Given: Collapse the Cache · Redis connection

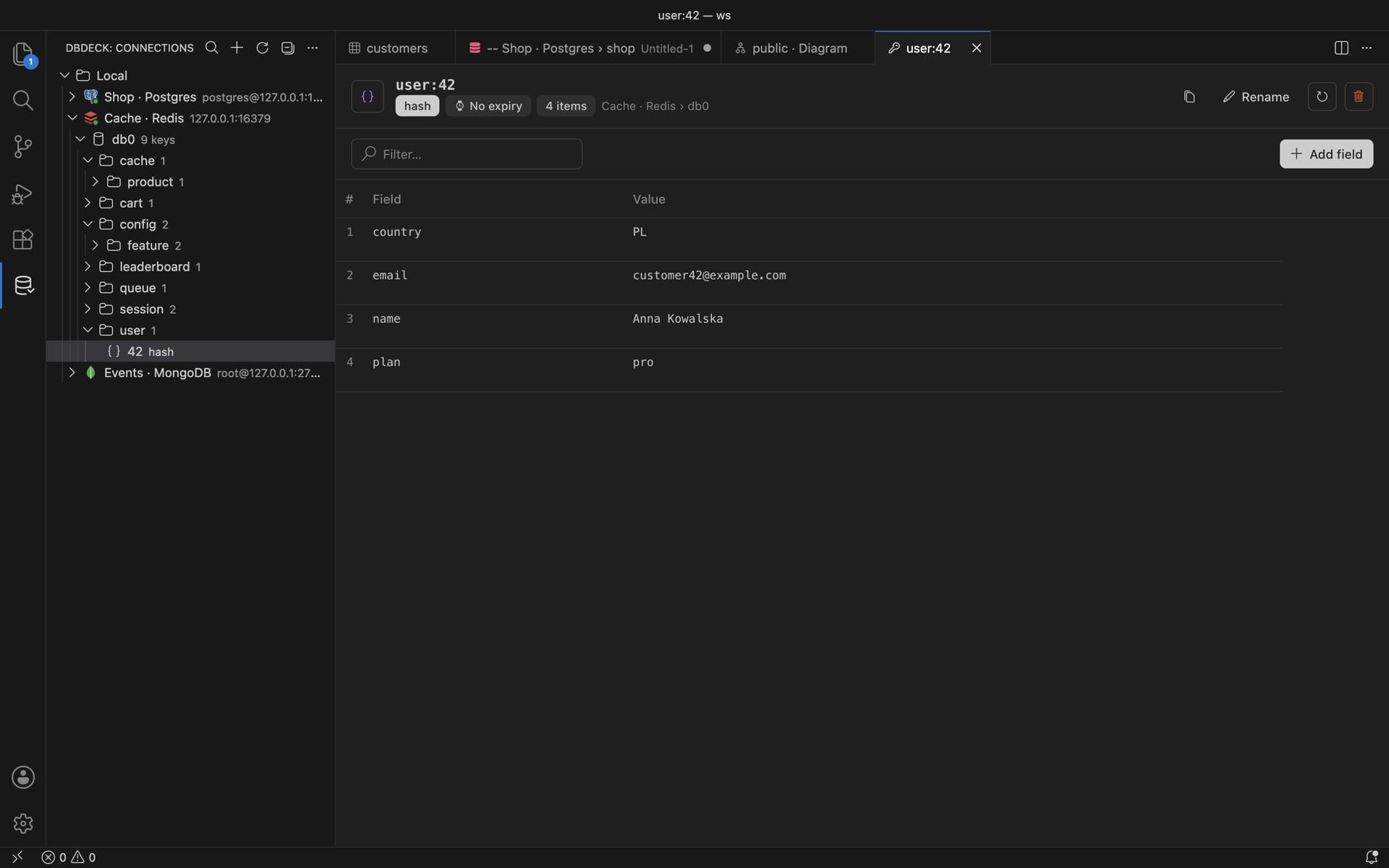Looking at the screenshot, I should pyautogui.click(x=72, y=118).
